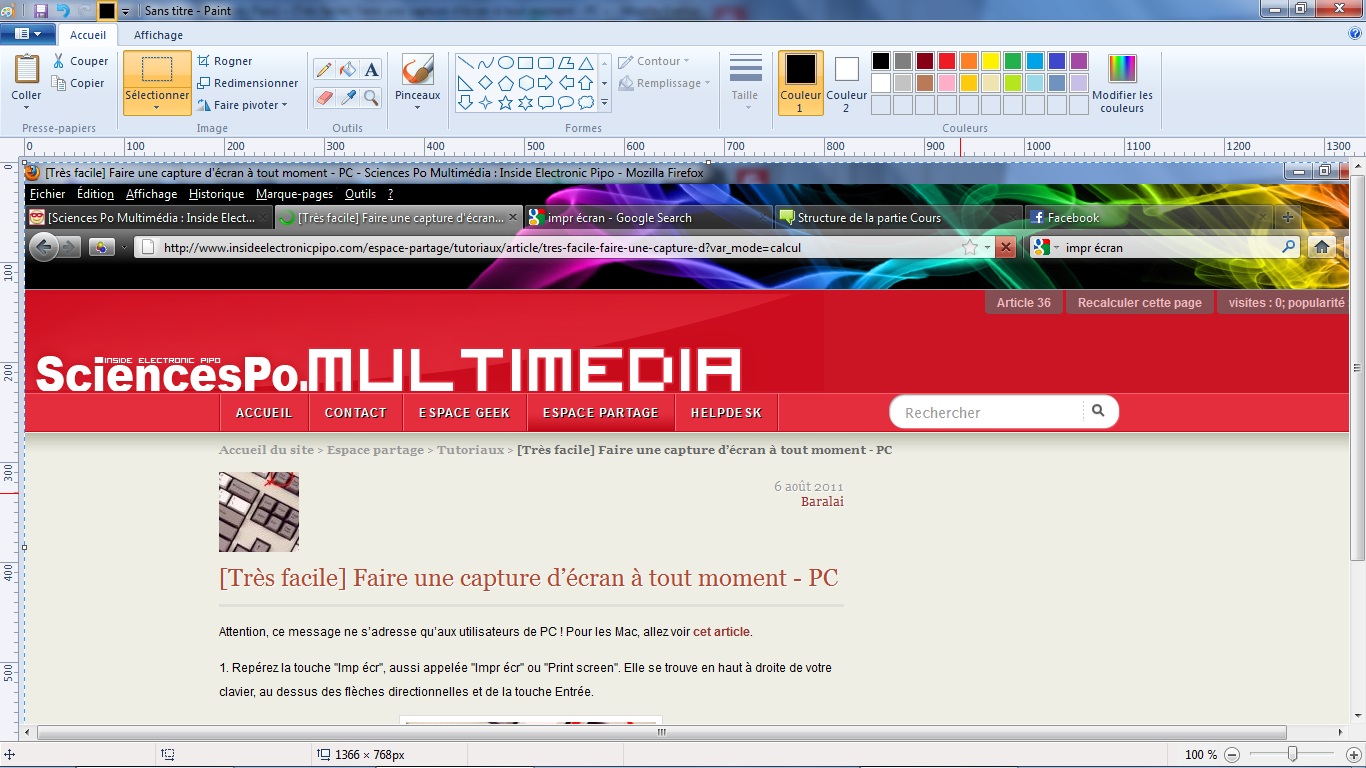Viewport: 1366px width, 768px height.
Task: Pick the Fill with color bucket tool
Action: 347,70
